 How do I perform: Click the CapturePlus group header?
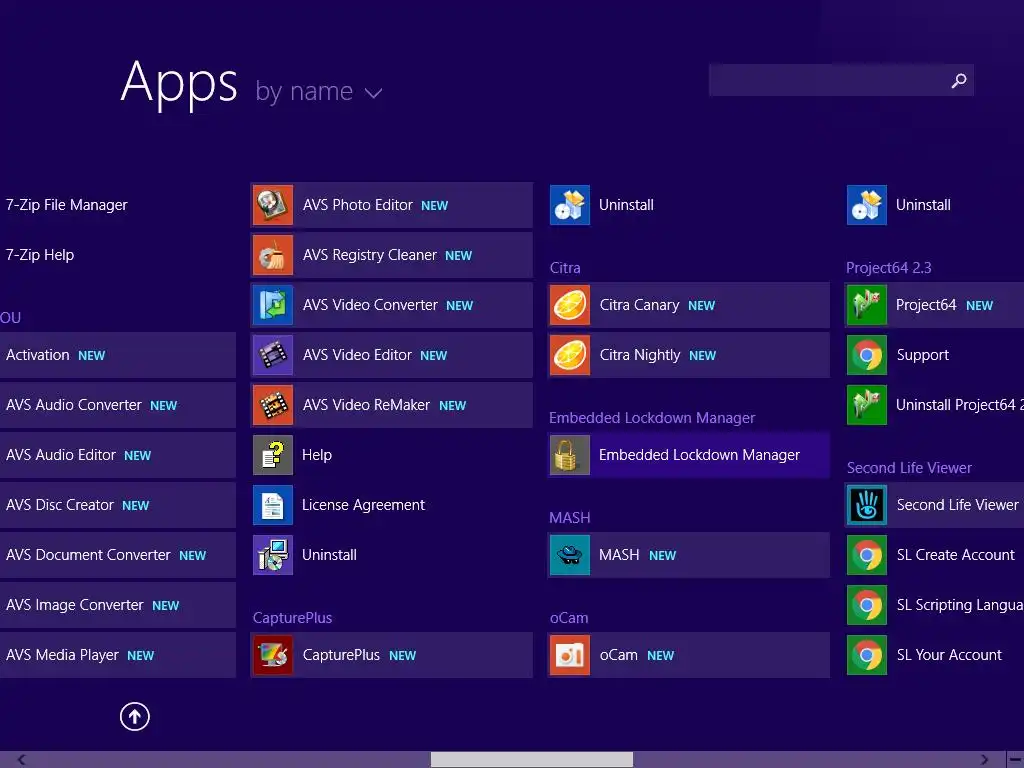293,618
